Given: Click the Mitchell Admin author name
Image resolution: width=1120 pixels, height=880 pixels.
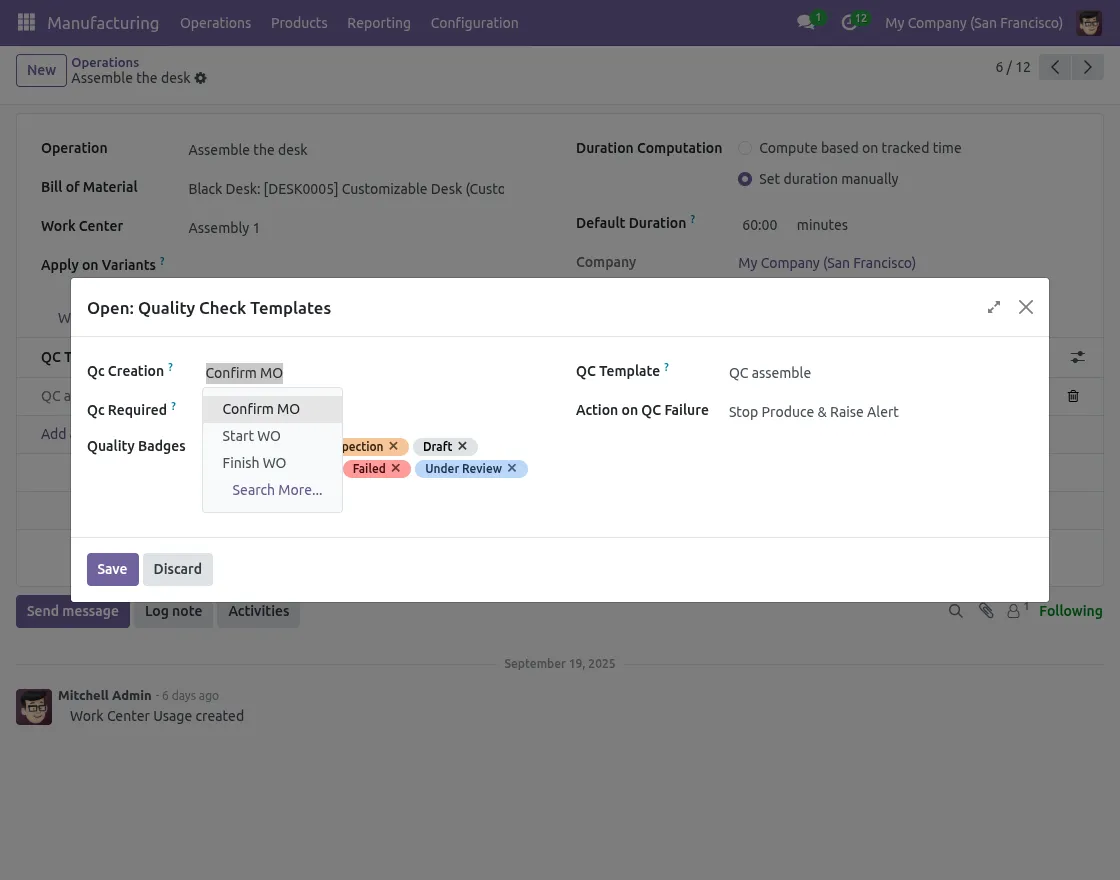Looking at the screenshot, I should pos(104,695).
